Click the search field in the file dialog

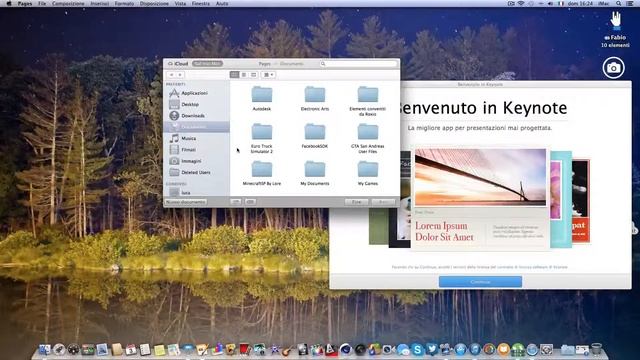358,64
